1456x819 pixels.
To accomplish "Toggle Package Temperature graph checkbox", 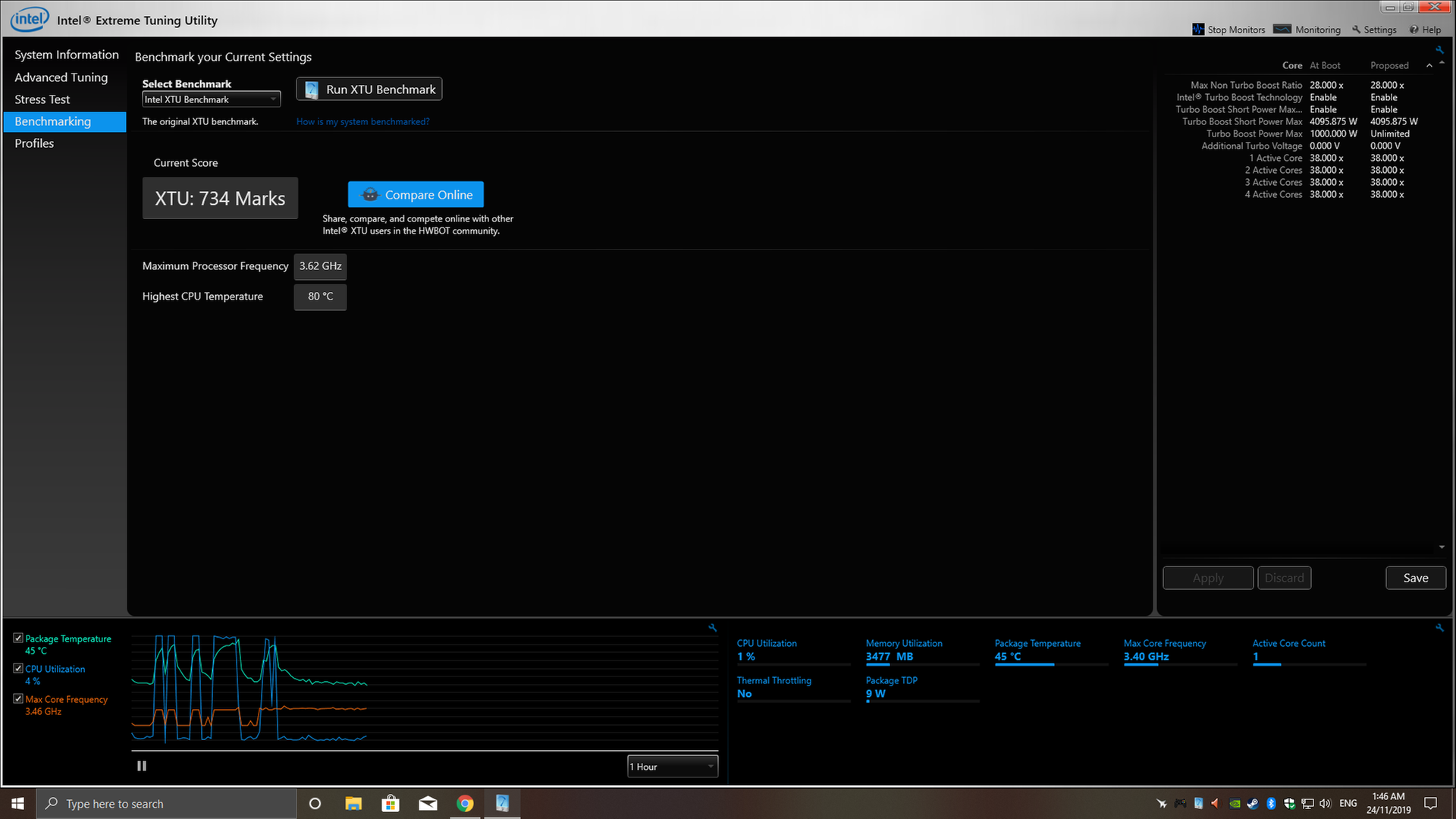I will pyautogui.click(x=18, y=639).
